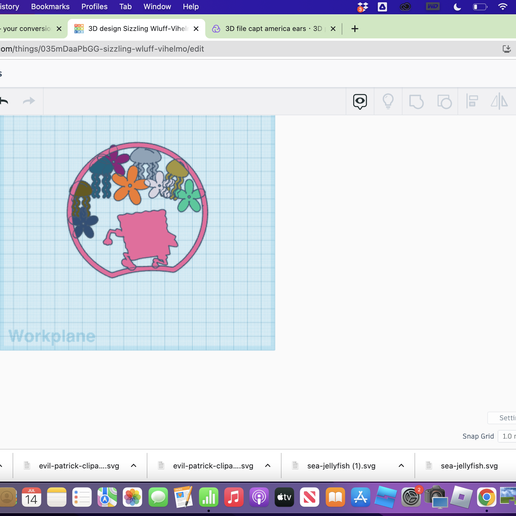Viewport: 516px width, 516px height.
Task: Open News app in dock
Action: click(310, 497)
